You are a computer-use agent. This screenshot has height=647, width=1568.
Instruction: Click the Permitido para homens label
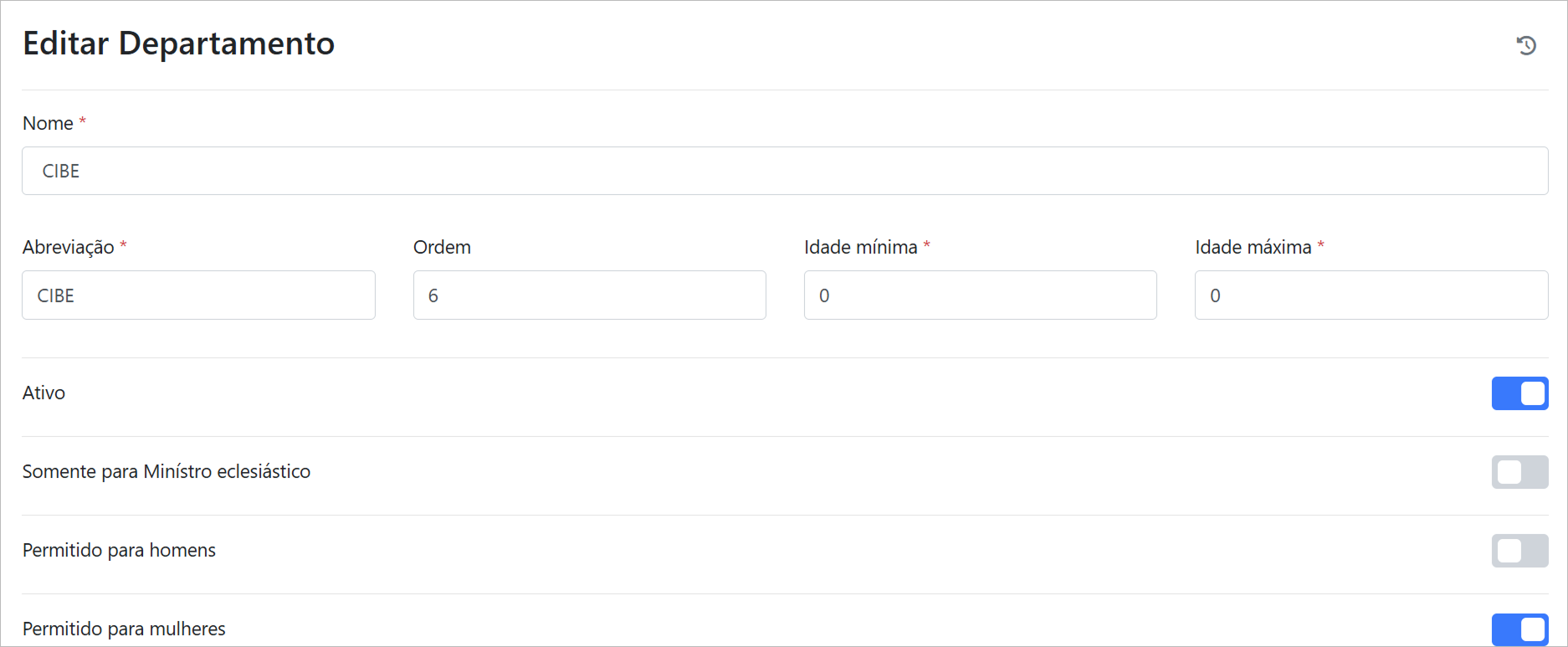tap(119, 550)
